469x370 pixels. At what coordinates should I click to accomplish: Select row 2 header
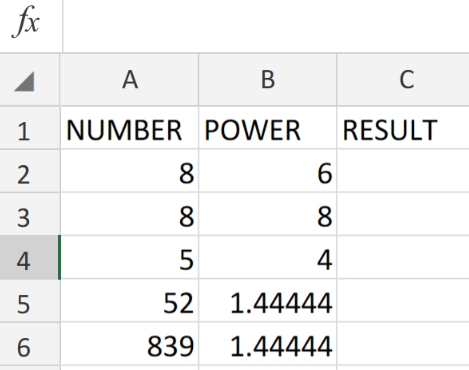[x=30, y=171]
